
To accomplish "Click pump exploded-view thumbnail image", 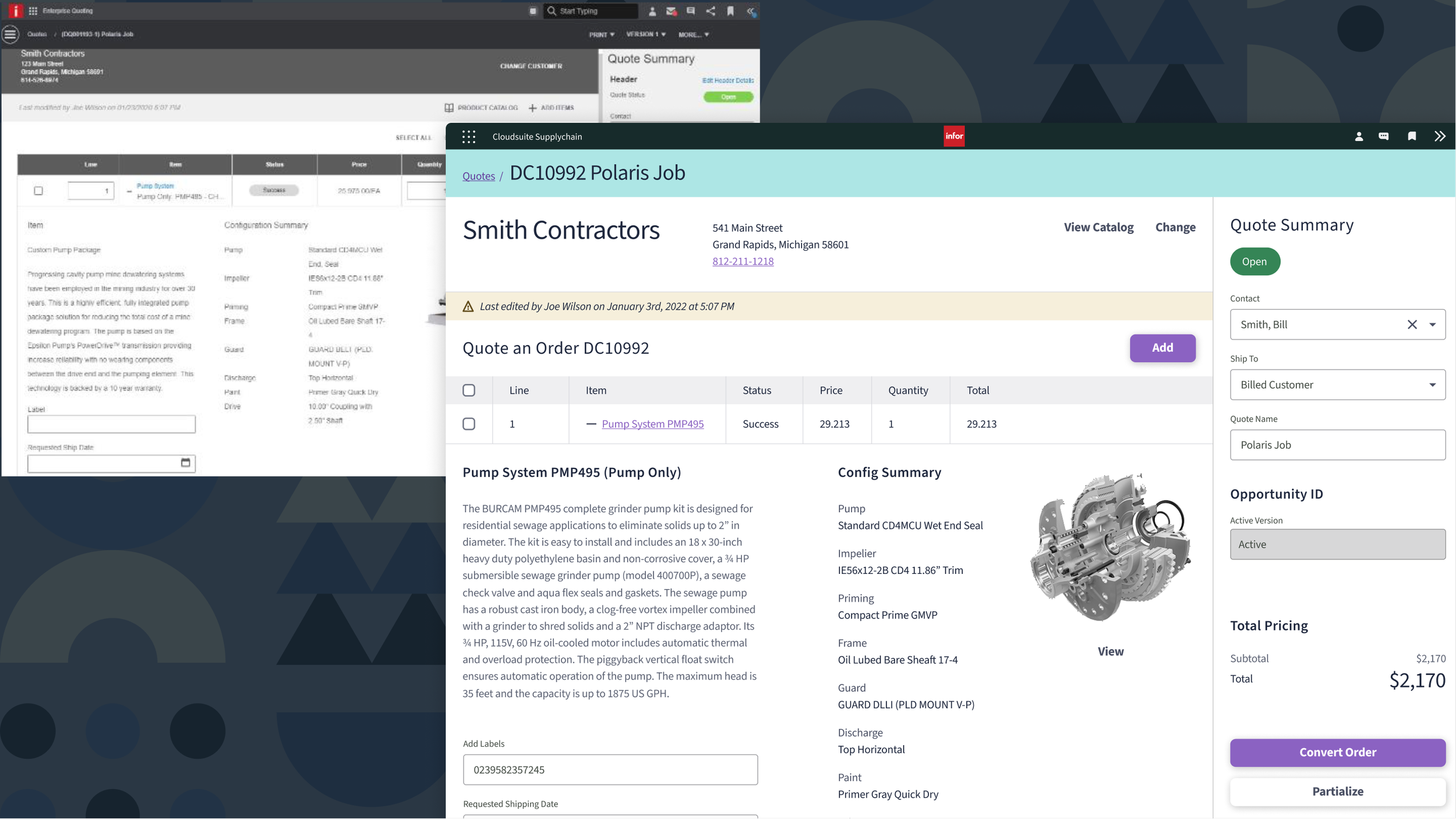I will (1110, 547).
